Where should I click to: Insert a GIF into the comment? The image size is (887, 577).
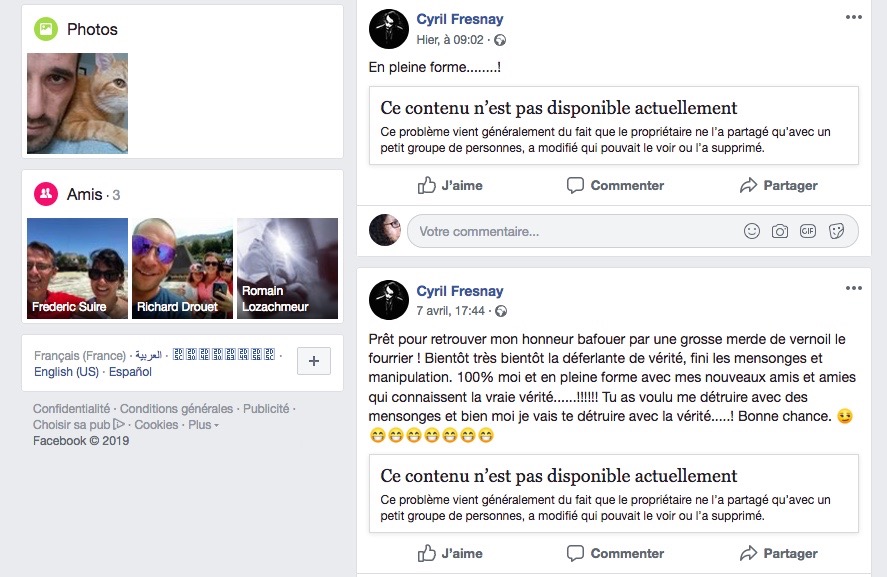pos(808,231)
